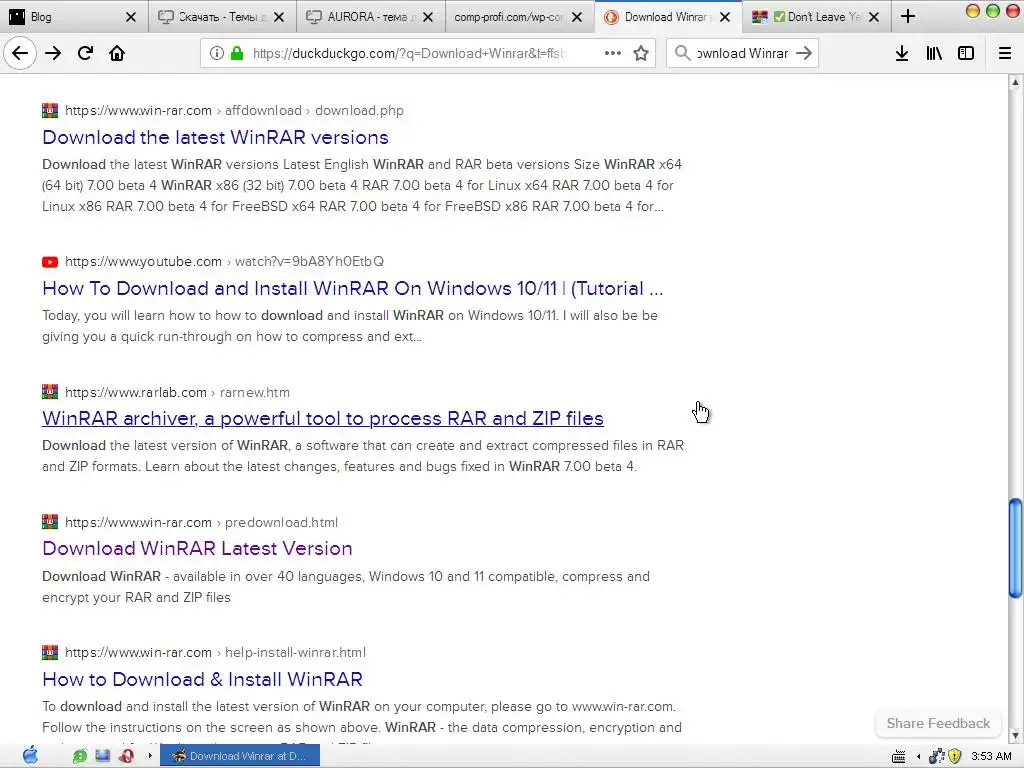Click the 'Download Winrar' search box
Viewport: 1024px width, 768px height.
[x=743, y=54]
